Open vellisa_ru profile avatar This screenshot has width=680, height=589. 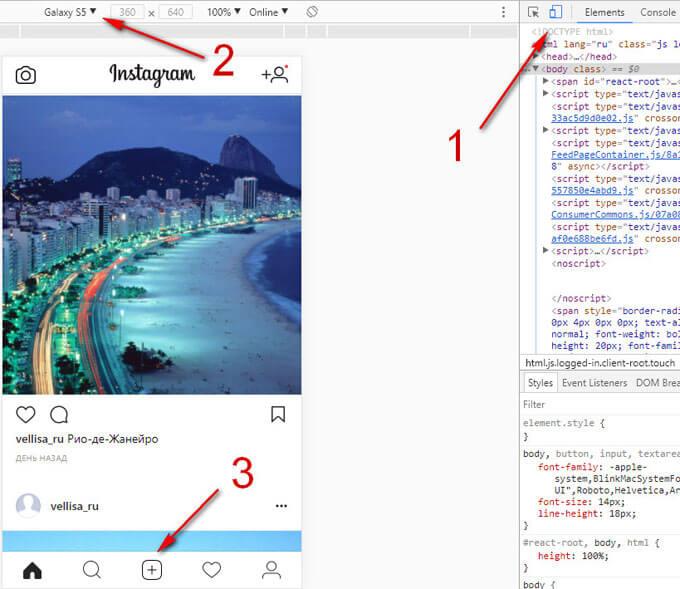point(28,505)
